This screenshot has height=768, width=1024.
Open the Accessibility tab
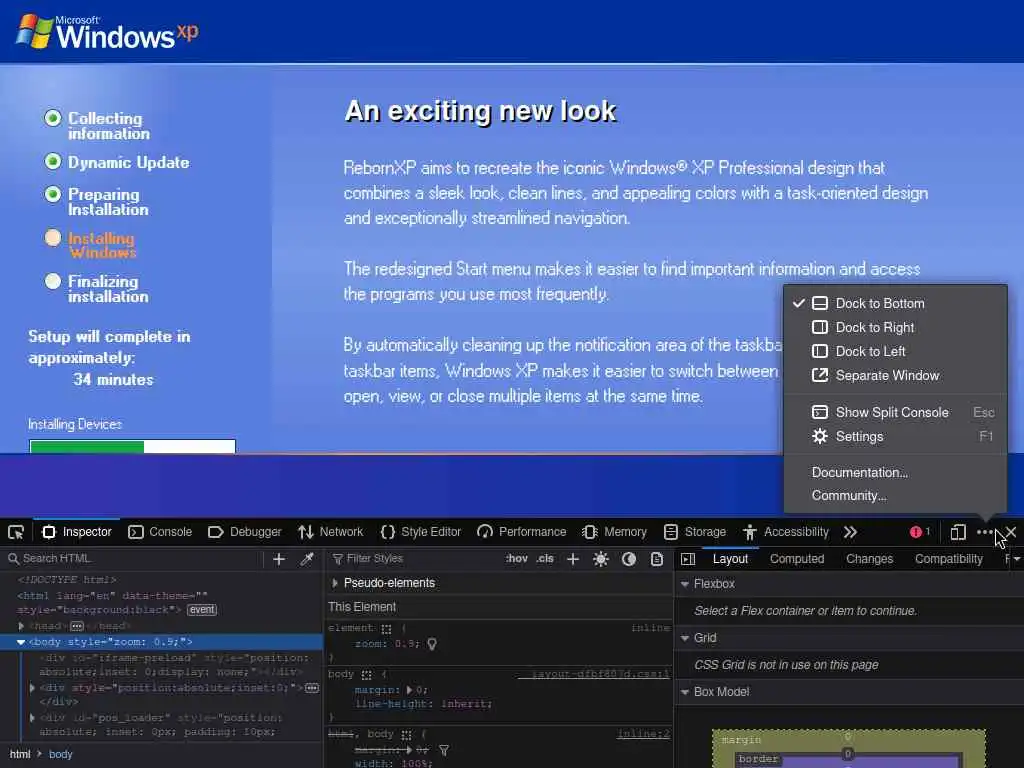click(x=786, y=532)
